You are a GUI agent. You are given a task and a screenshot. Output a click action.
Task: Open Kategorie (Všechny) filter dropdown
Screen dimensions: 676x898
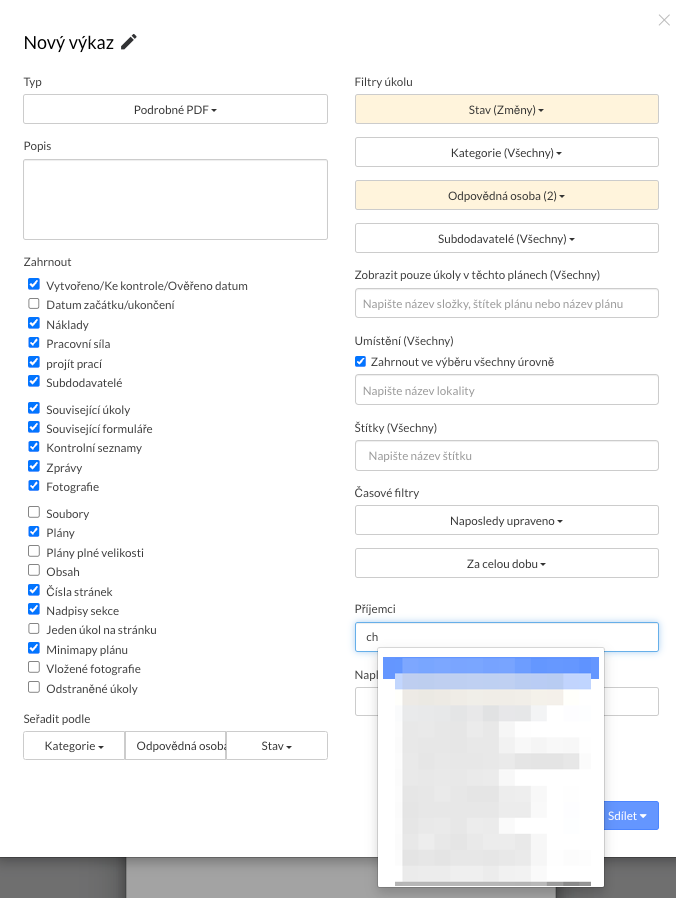[507, 153]
